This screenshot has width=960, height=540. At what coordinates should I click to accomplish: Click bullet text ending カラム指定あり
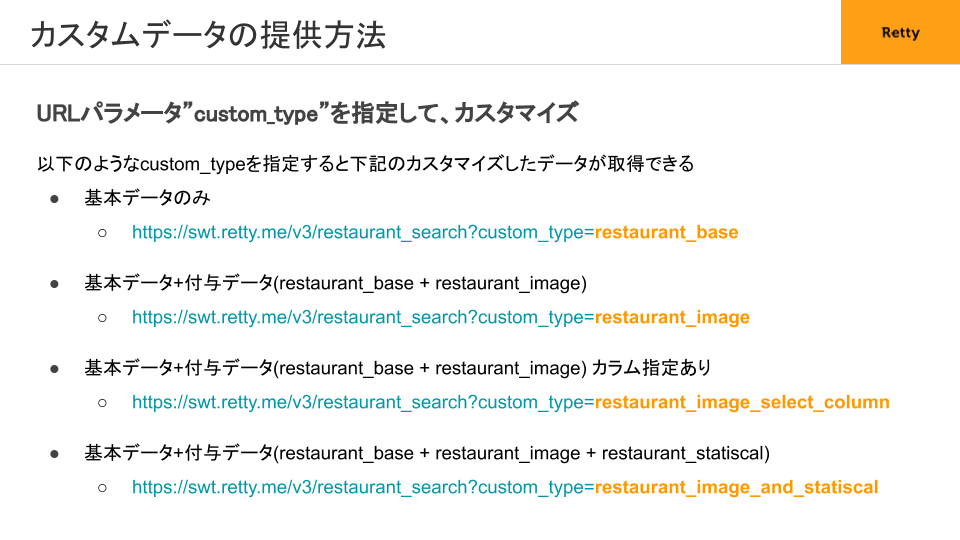pos(398,368)
